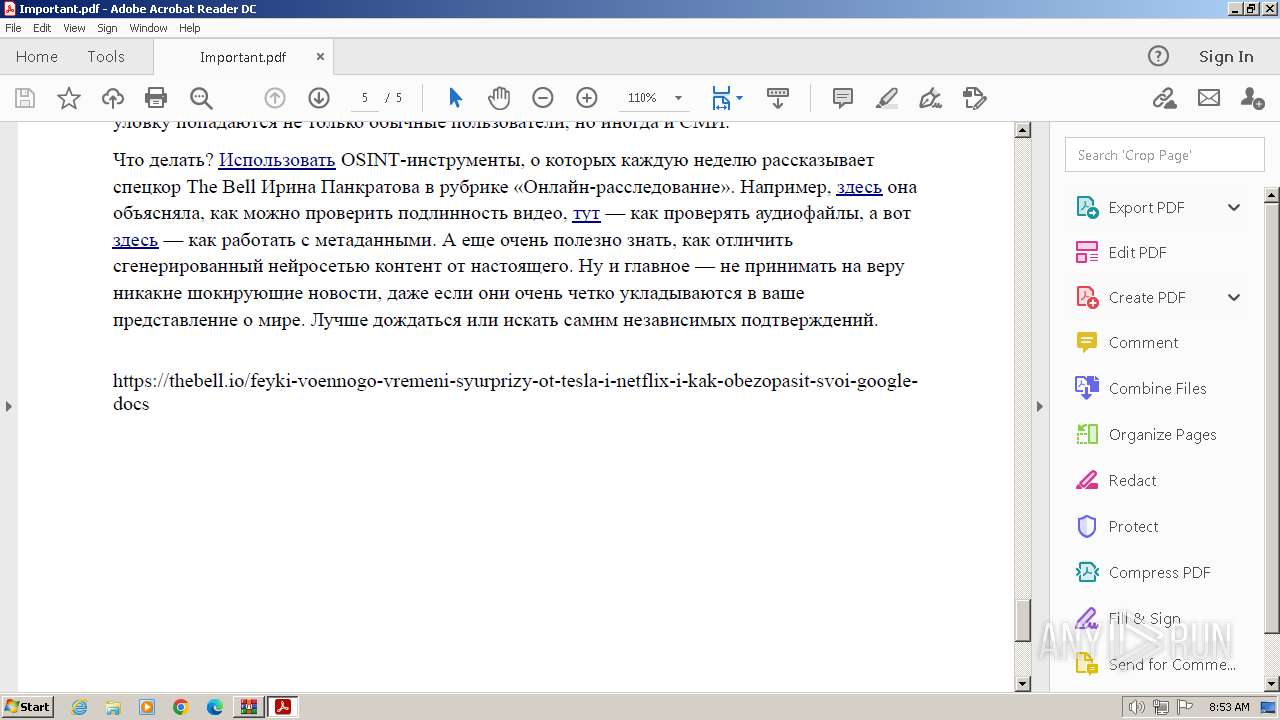
Task: Open the Redact tool
Action: [1132, 481]
